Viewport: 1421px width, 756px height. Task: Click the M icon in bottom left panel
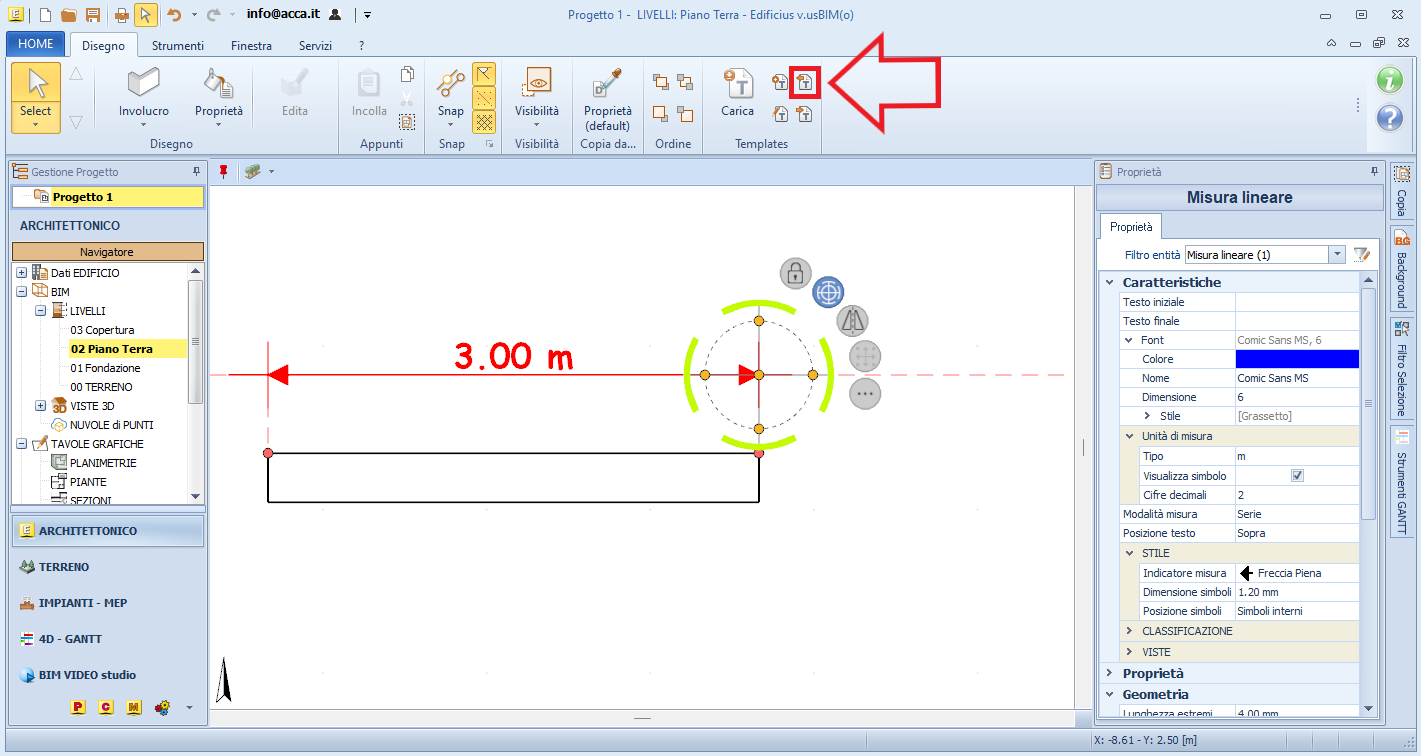pyautogui.click(x=134, y=707)
